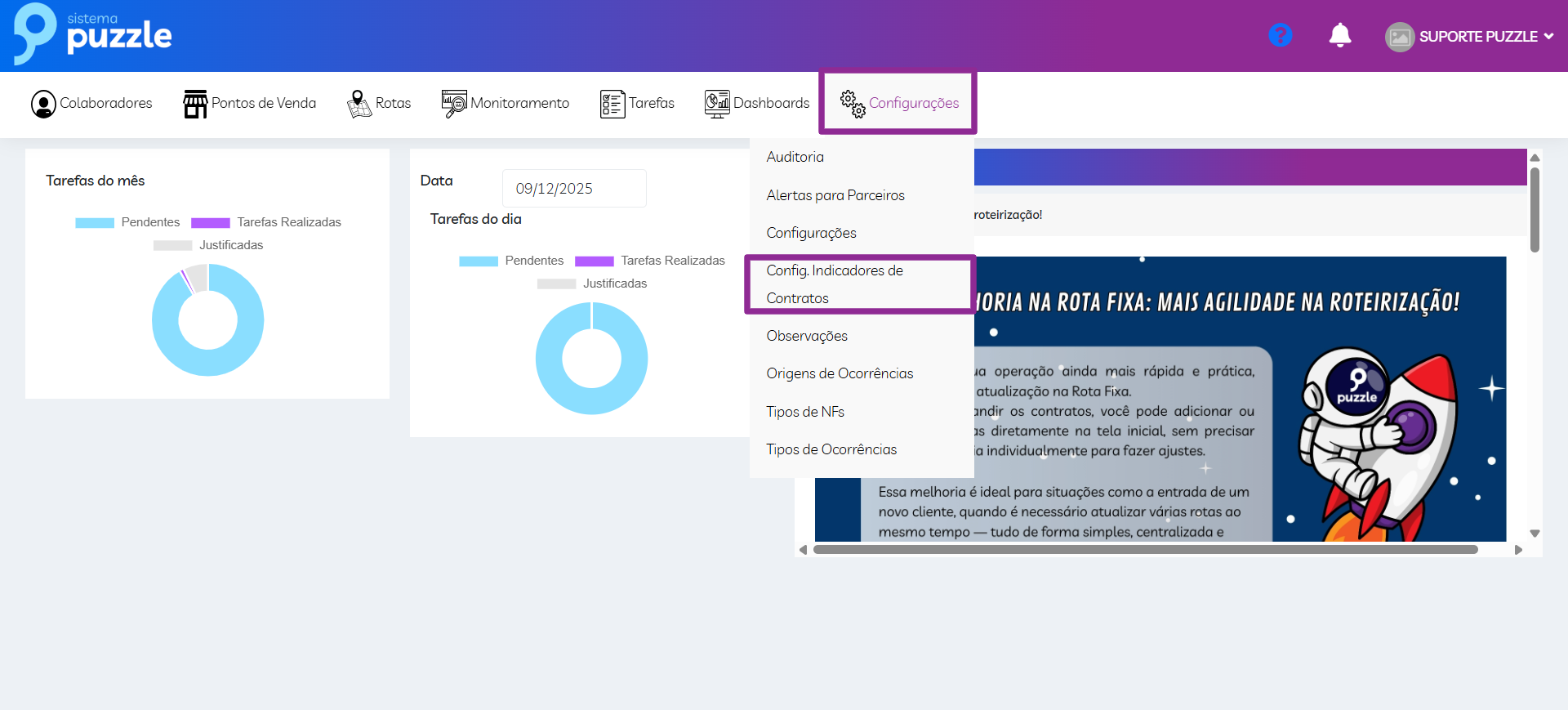The height and width of the screenshot is (710, 1568).
Task: Click the Configurações gears icon
Action: point(853,104)
